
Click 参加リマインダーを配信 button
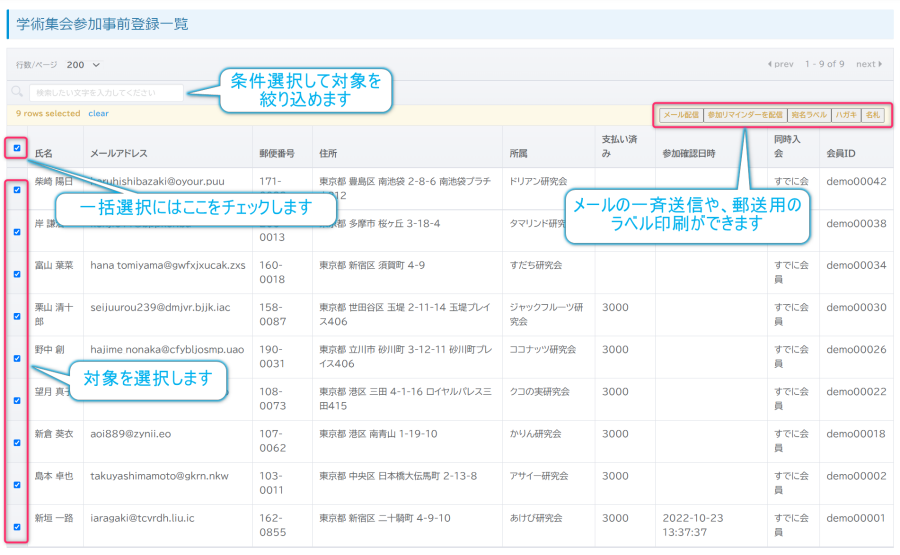744,115
